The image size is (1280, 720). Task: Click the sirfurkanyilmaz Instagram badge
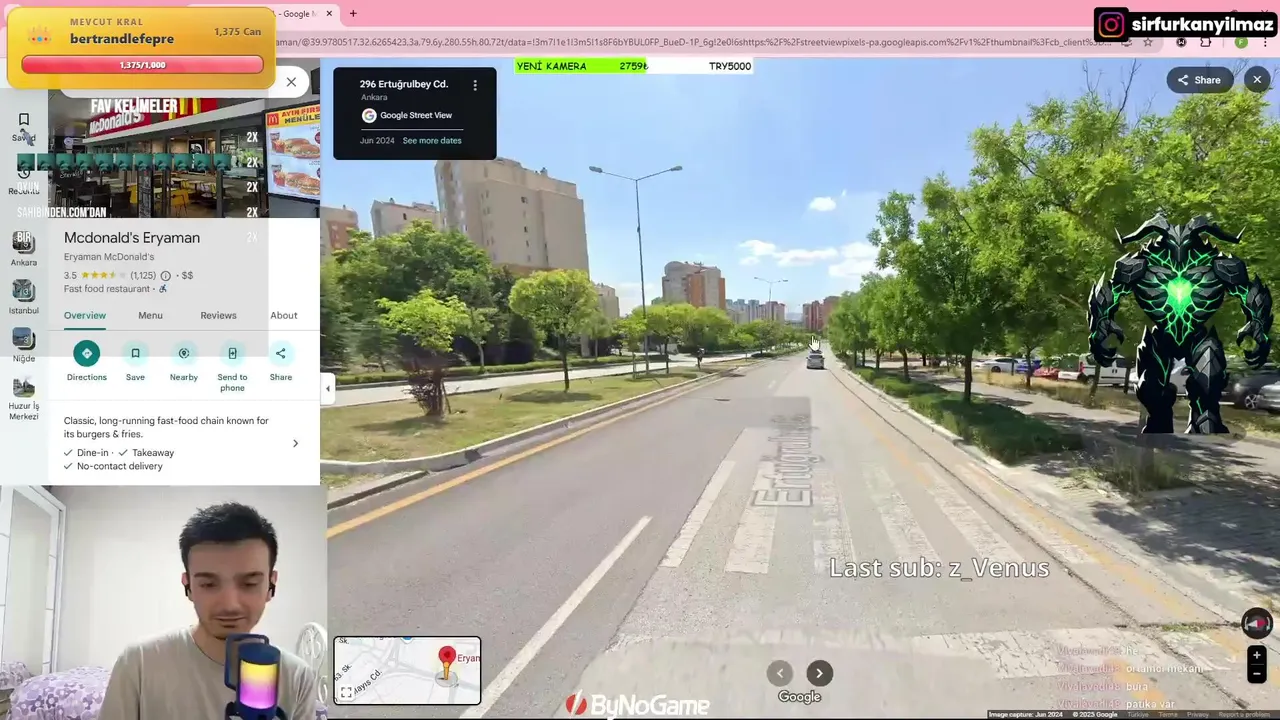tap(1186, 24)
